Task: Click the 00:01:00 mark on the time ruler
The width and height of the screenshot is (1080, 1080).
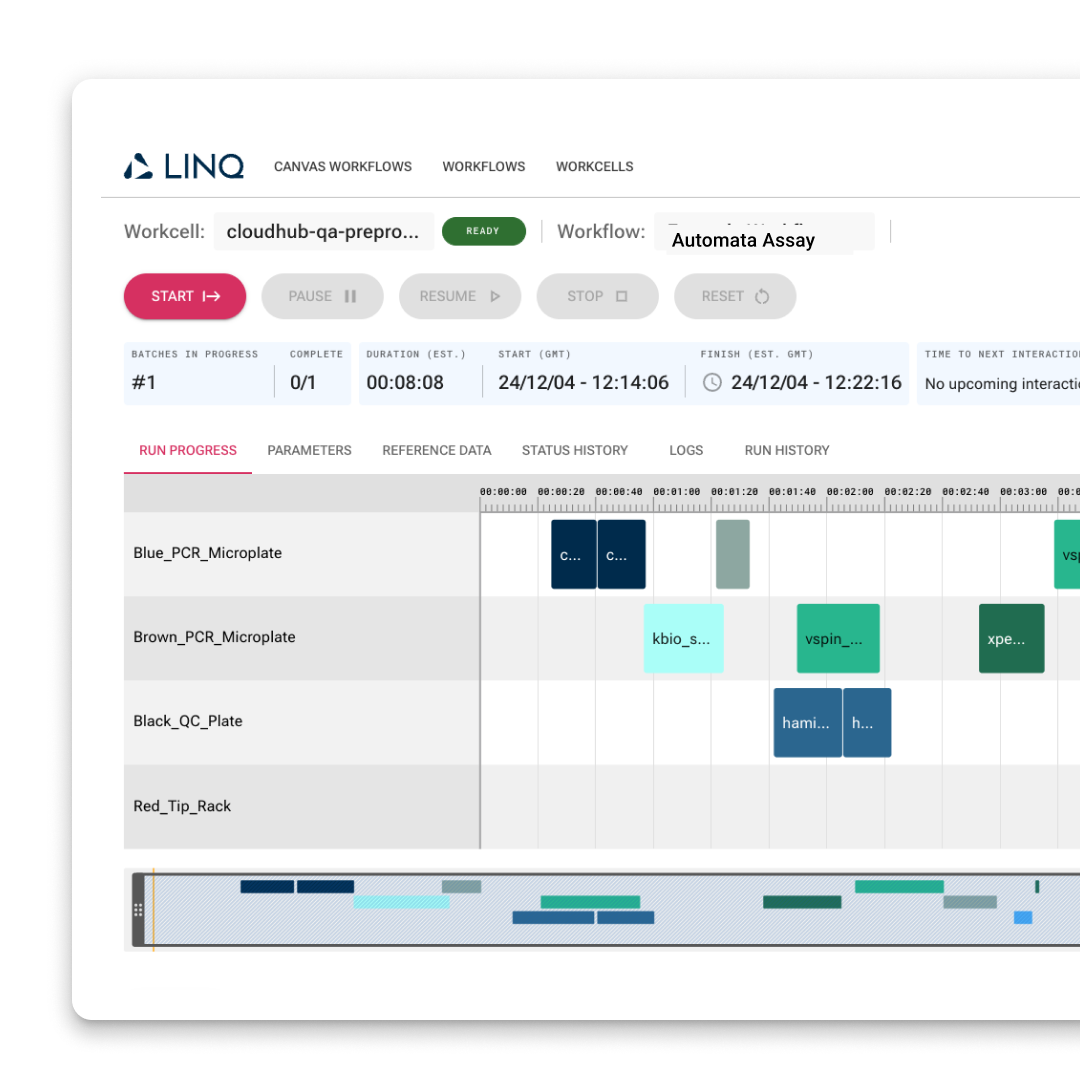Action: click(676, 492)
